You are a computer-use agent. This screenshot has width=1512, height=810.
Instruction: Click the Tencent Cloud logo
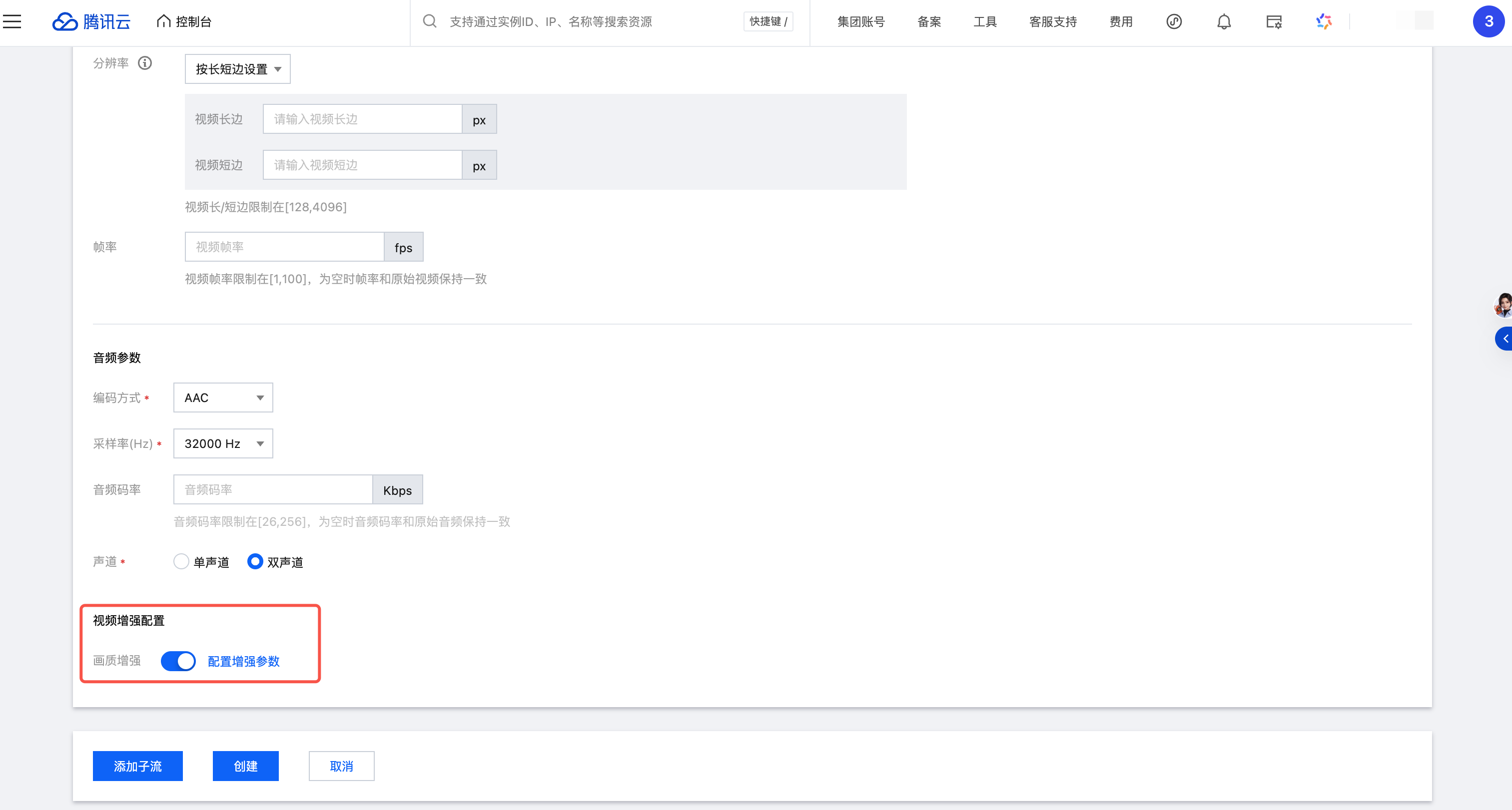[x=91, y=21]
